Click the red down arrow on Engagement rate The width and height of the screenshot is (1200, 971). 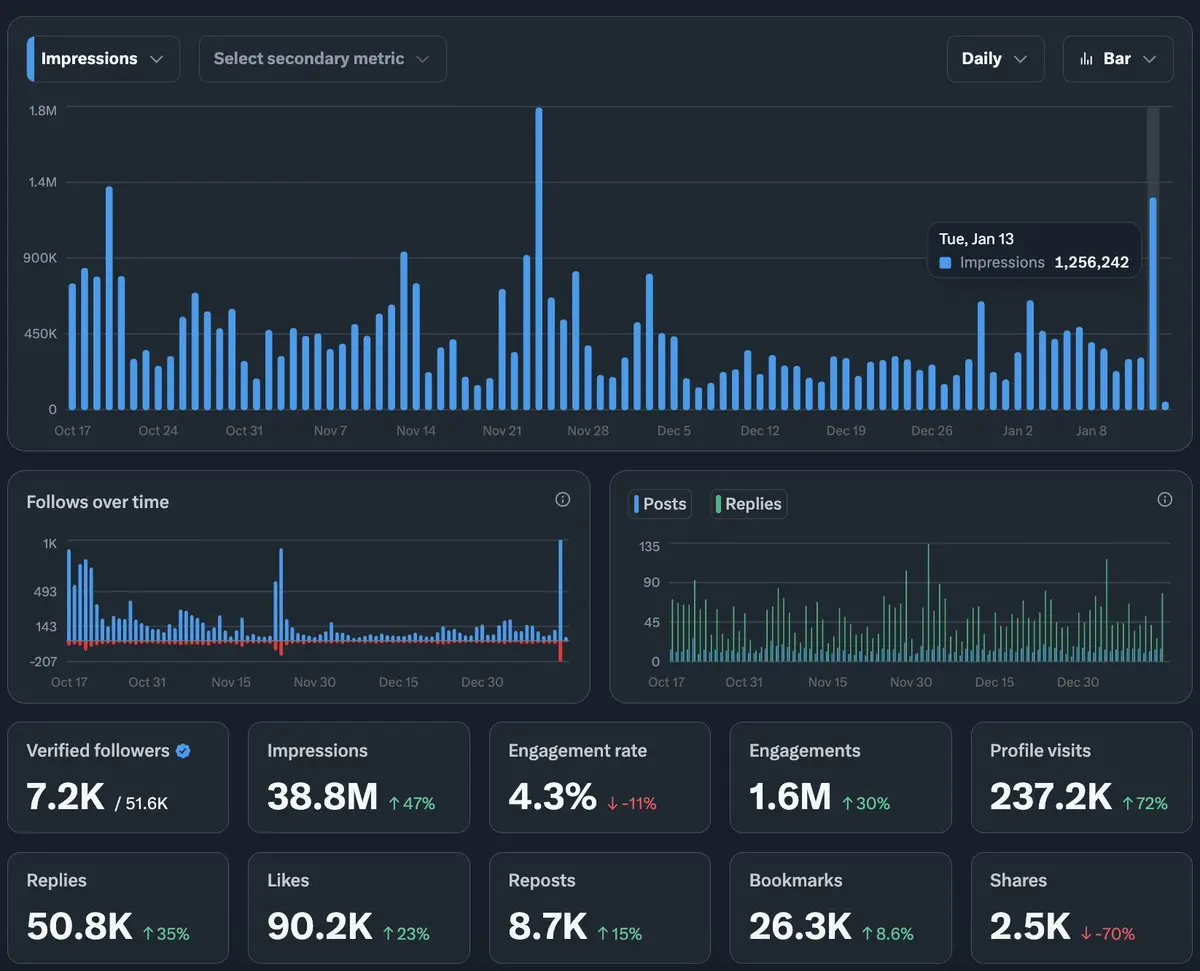pyautogui.click(x=613, y=803)
